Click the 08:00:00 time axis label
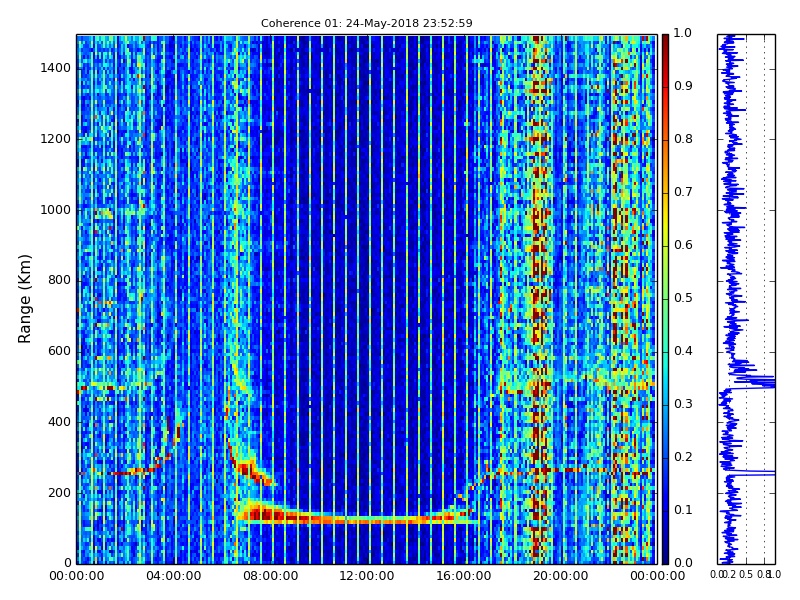 tap(270, 576)
